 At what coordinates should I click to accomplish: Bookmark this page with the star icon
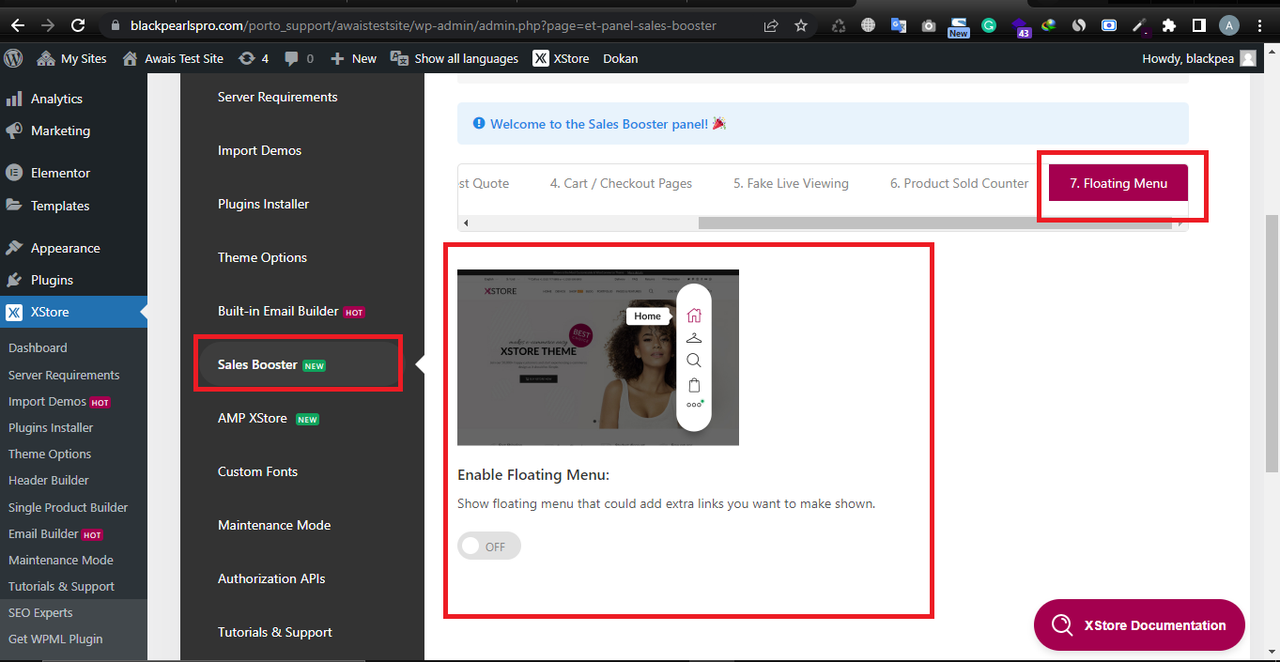coord(801,26)
